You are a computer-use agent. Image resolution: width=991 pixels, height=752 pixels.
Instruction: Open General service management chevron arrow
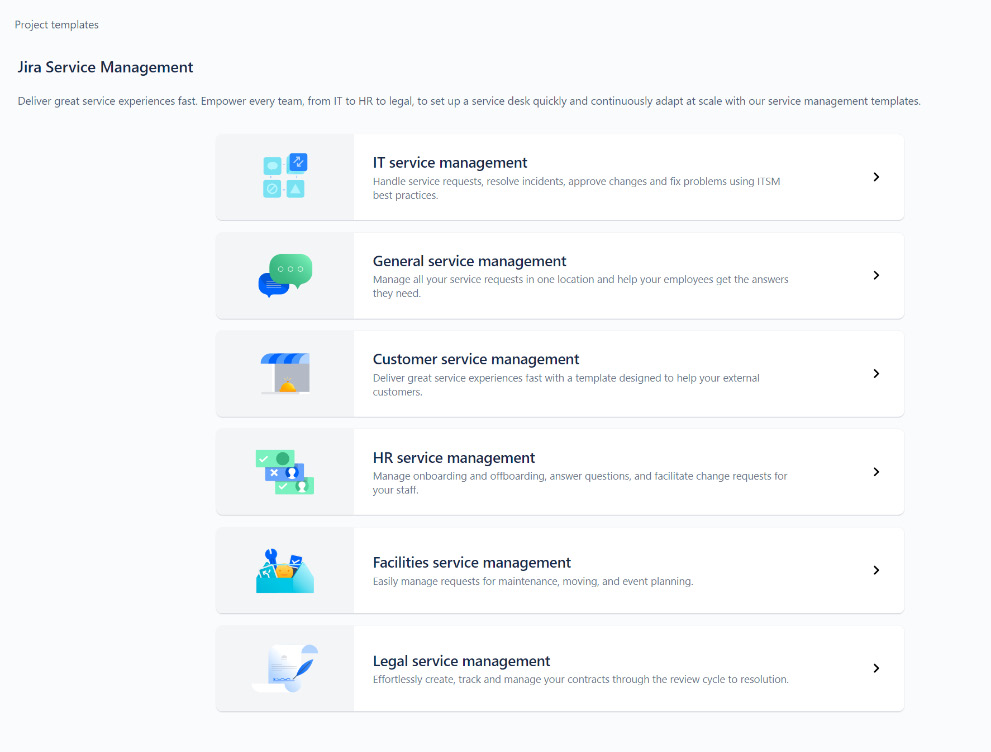pos(876,276)
